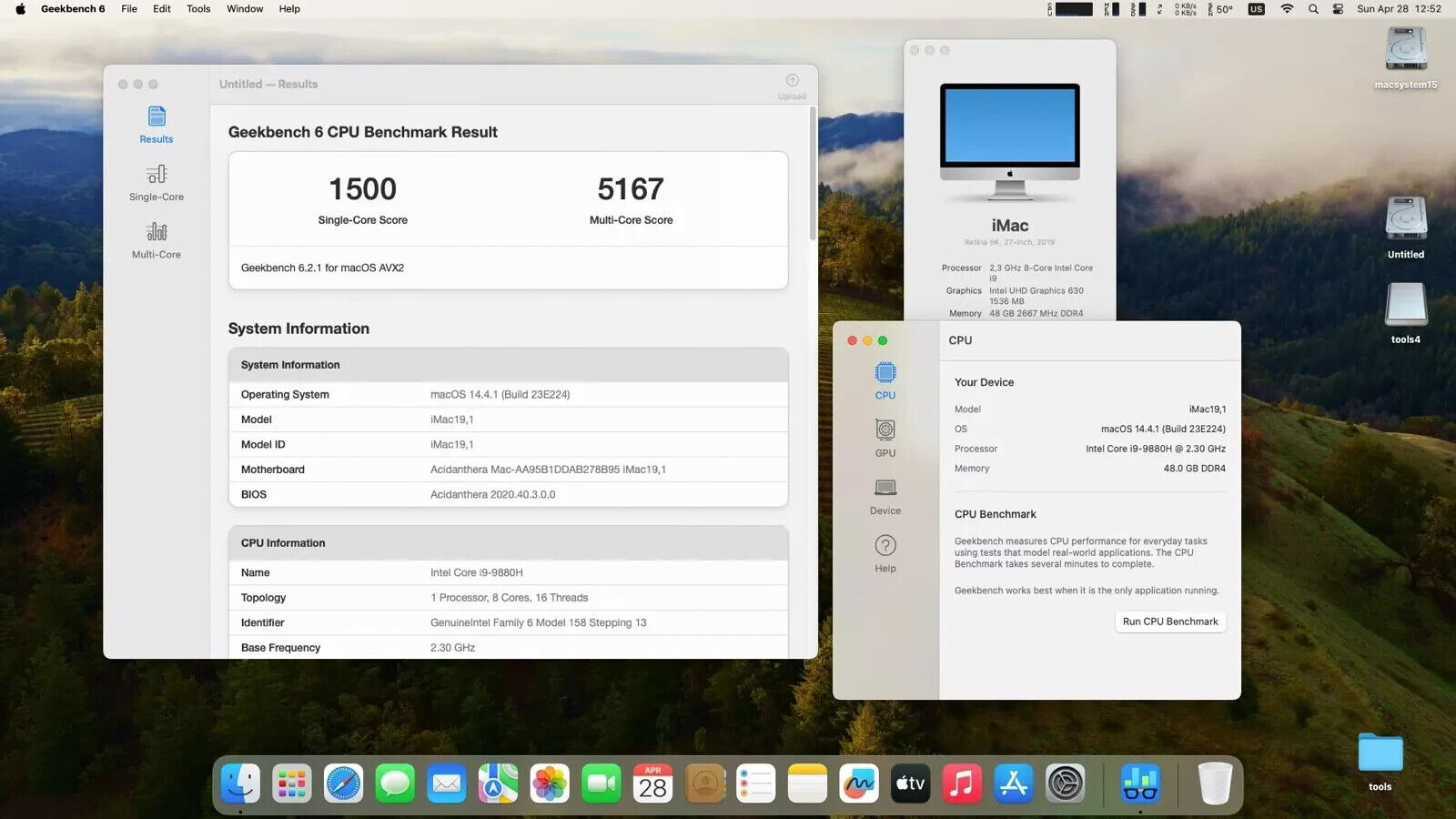Image resolution: width=1456 pixels, height=819 pixels.
Task: Open the Mail app in the Dock
Action: point(447,783)
